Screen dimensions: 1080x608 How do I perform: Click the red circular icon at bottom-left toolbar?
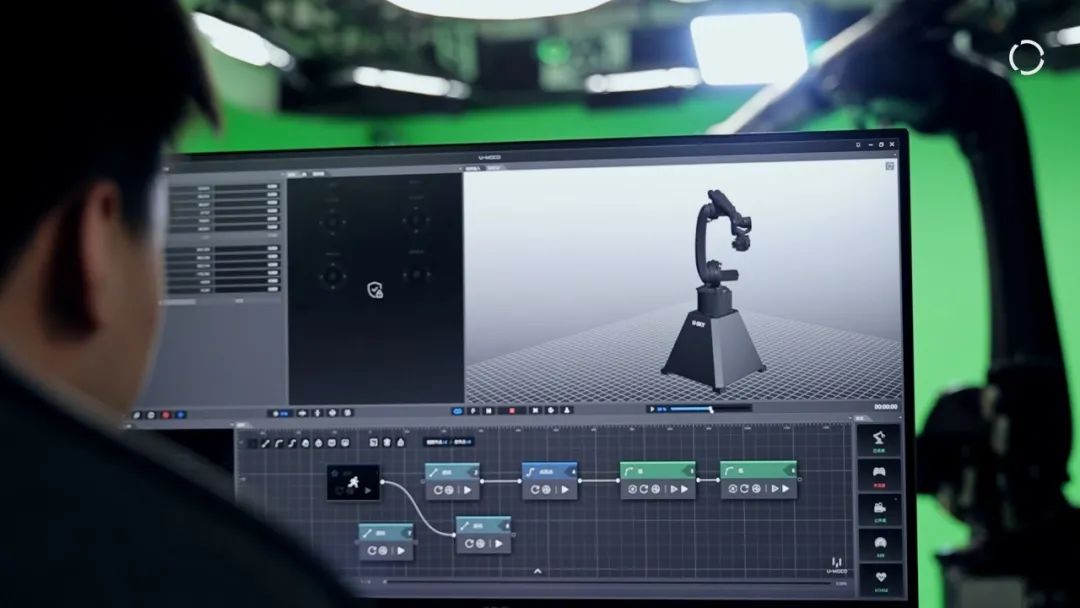coord(165,415)
